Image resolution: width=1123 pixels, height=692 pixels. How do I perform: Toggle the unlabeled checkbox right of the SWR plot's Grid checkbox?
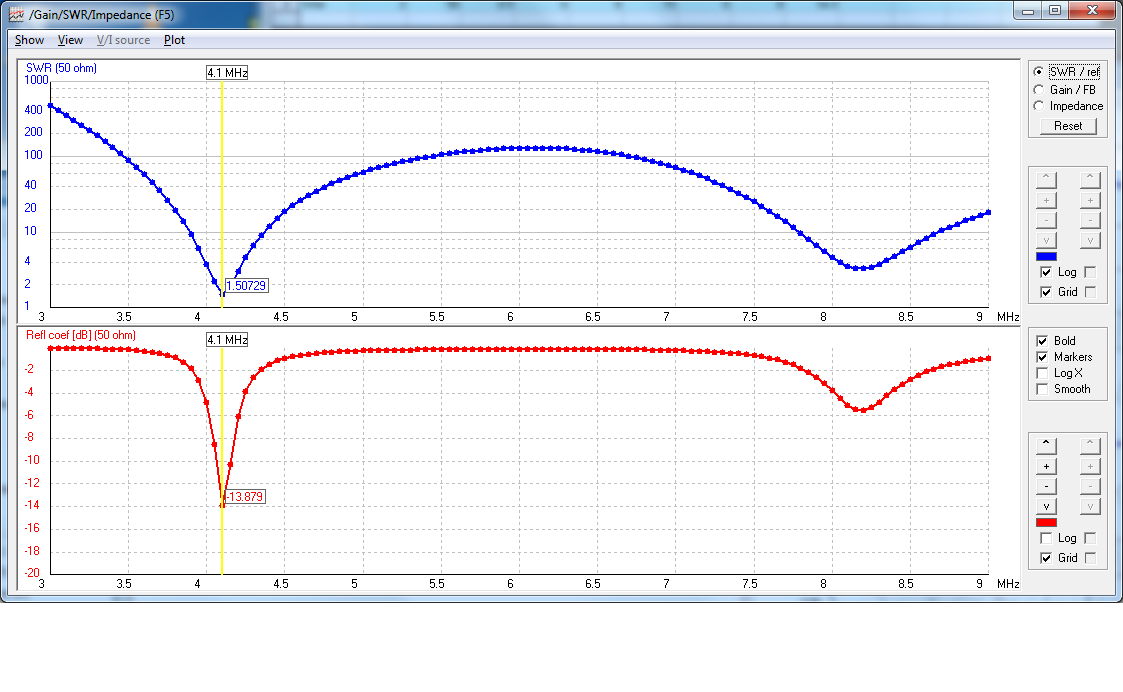[1090, 292]
